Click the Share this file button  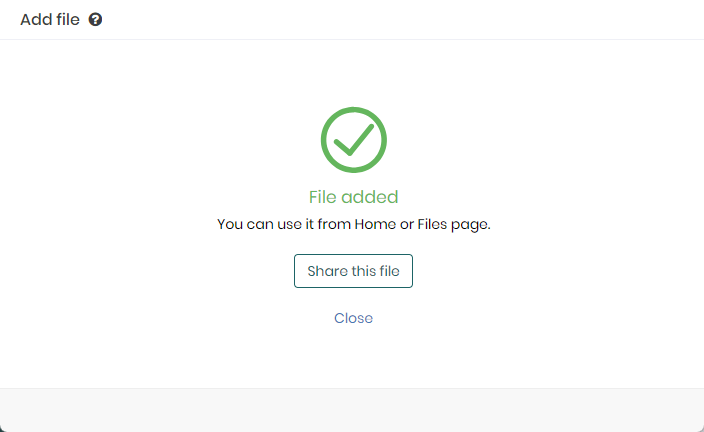(x=353, y=271)
